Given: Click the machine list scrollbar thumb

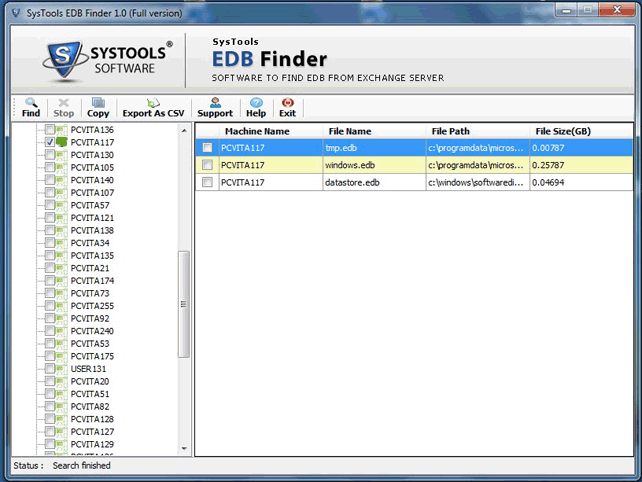Looking at the screenshot, I should [184, 304].
